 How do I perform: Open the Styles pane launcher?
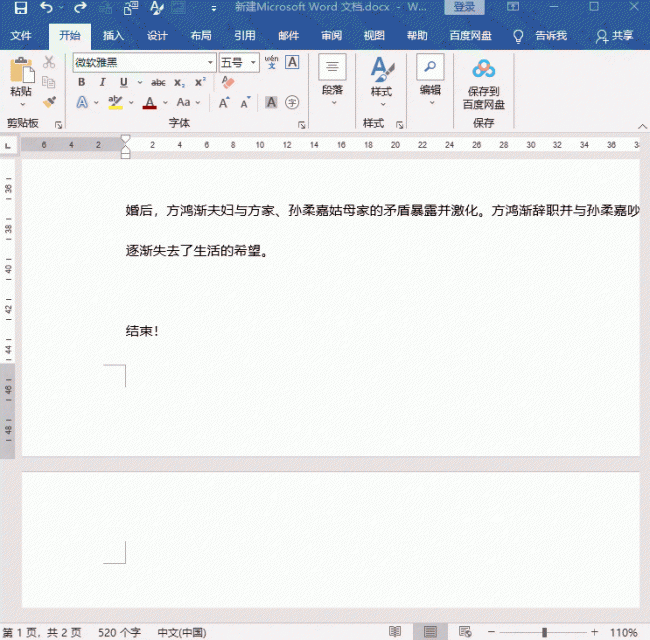click(x=400, y=125)
